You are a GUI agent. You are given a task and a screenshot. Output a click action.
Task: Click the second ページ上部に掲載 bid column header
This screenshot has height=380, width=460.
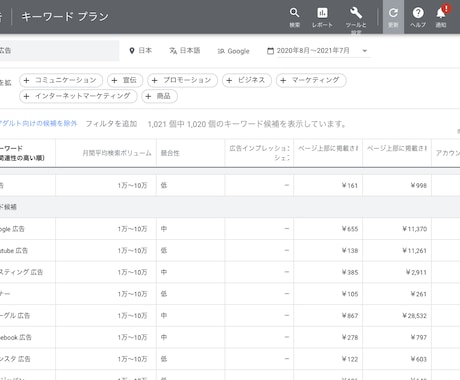[x=397, y=148]
